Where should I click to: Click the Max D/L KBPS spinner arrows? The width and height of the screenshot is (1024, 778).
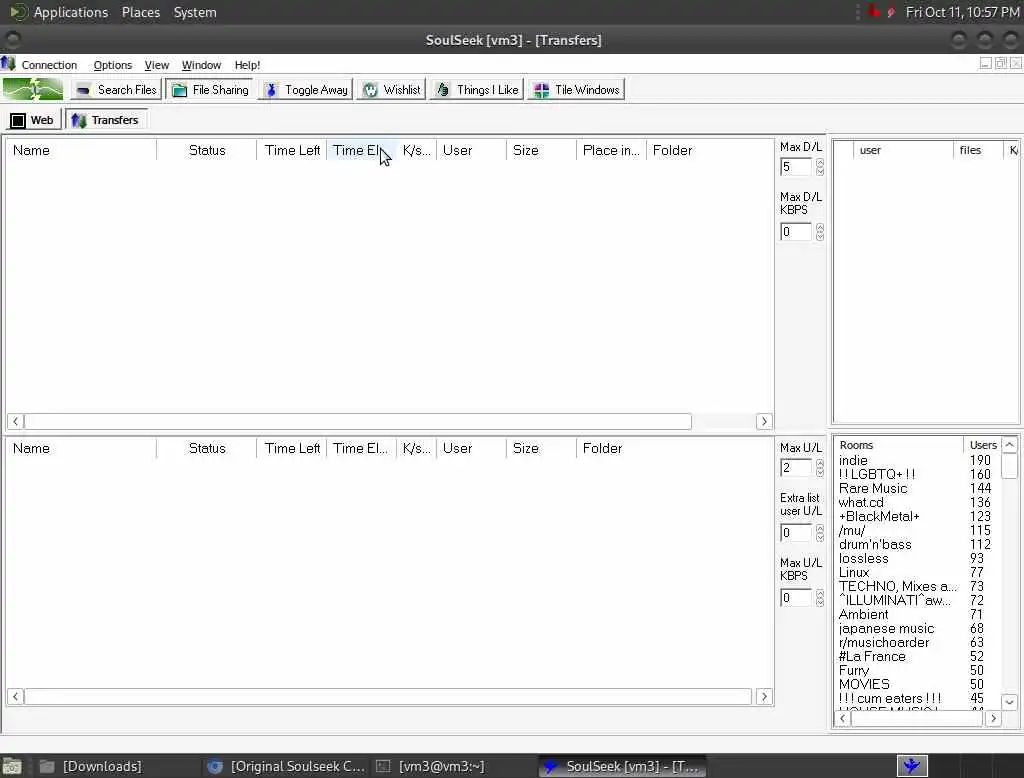(820, 232)
